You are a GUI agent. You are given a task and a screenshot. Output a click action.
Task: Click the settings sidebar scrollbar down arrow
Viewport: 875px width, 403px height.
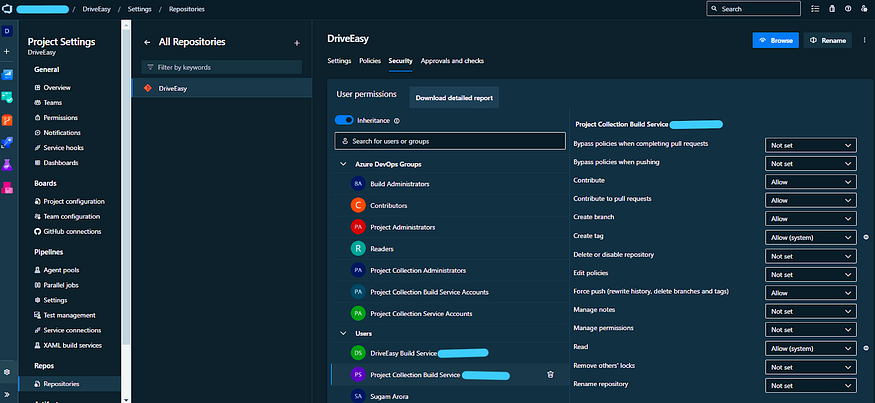pos(126,399)
